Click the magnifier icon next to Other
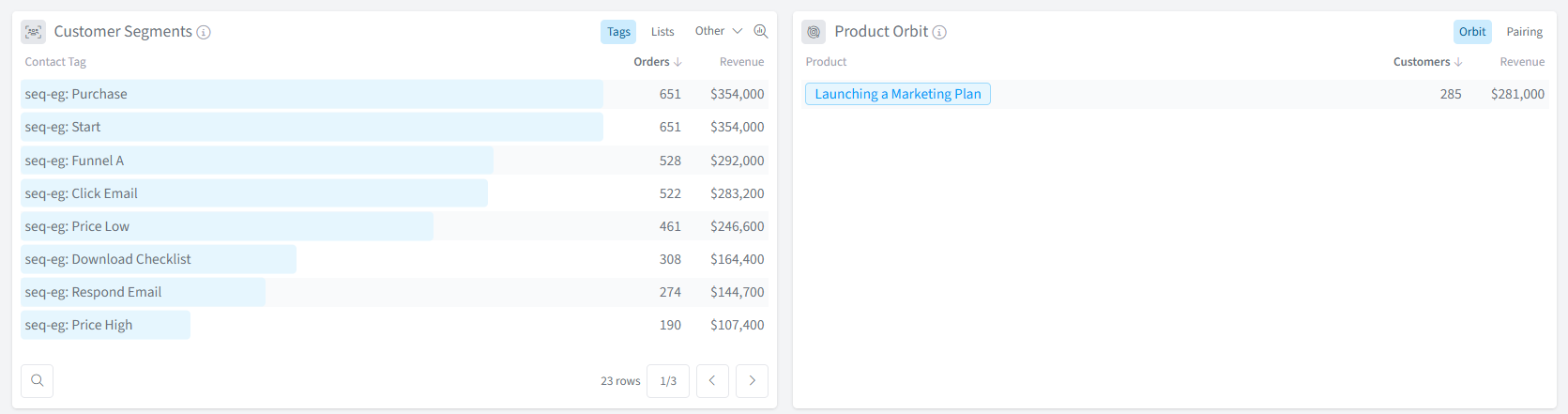Screen dimensions: 1568x414 (x=761, y=32)
